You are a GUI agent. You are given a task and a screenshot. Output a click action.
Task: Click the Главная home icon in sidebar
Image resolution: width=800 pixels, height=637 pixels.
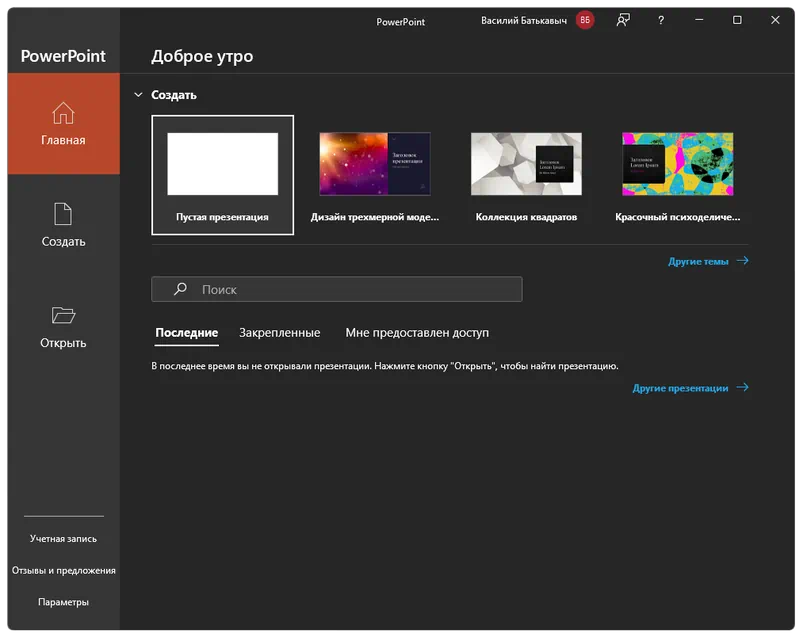coord(63,113)
